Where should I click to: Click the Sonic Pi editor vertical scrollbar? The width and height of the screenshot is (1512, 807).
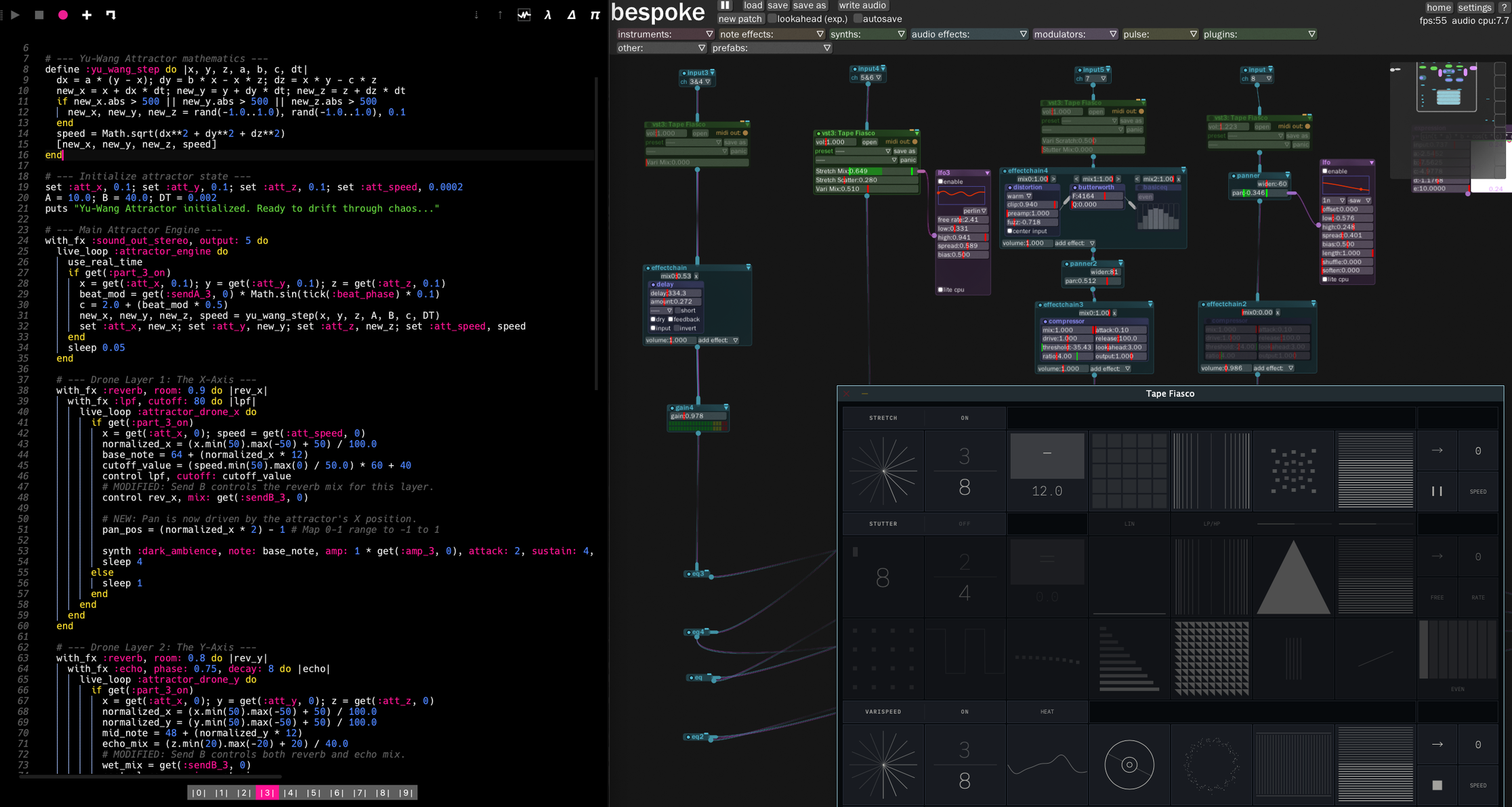coord(597,234)
